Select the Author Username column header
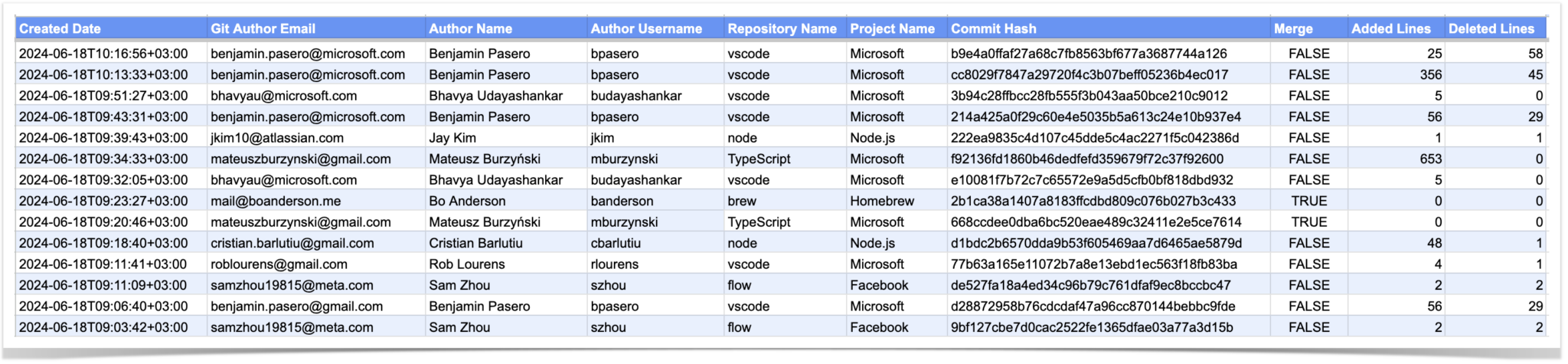This screenshot has height=364, width=1568. [655, 28]
